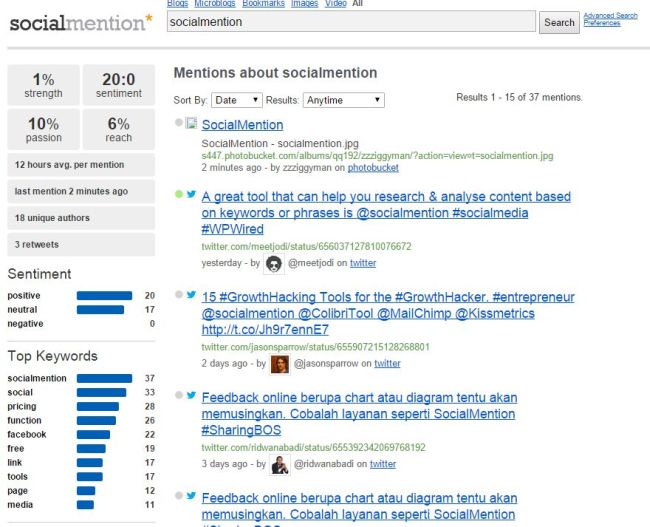This screenshot has width=650, height=527.
Task: Click gray sentiment dot on photobucket result
Action: [179, 122]
